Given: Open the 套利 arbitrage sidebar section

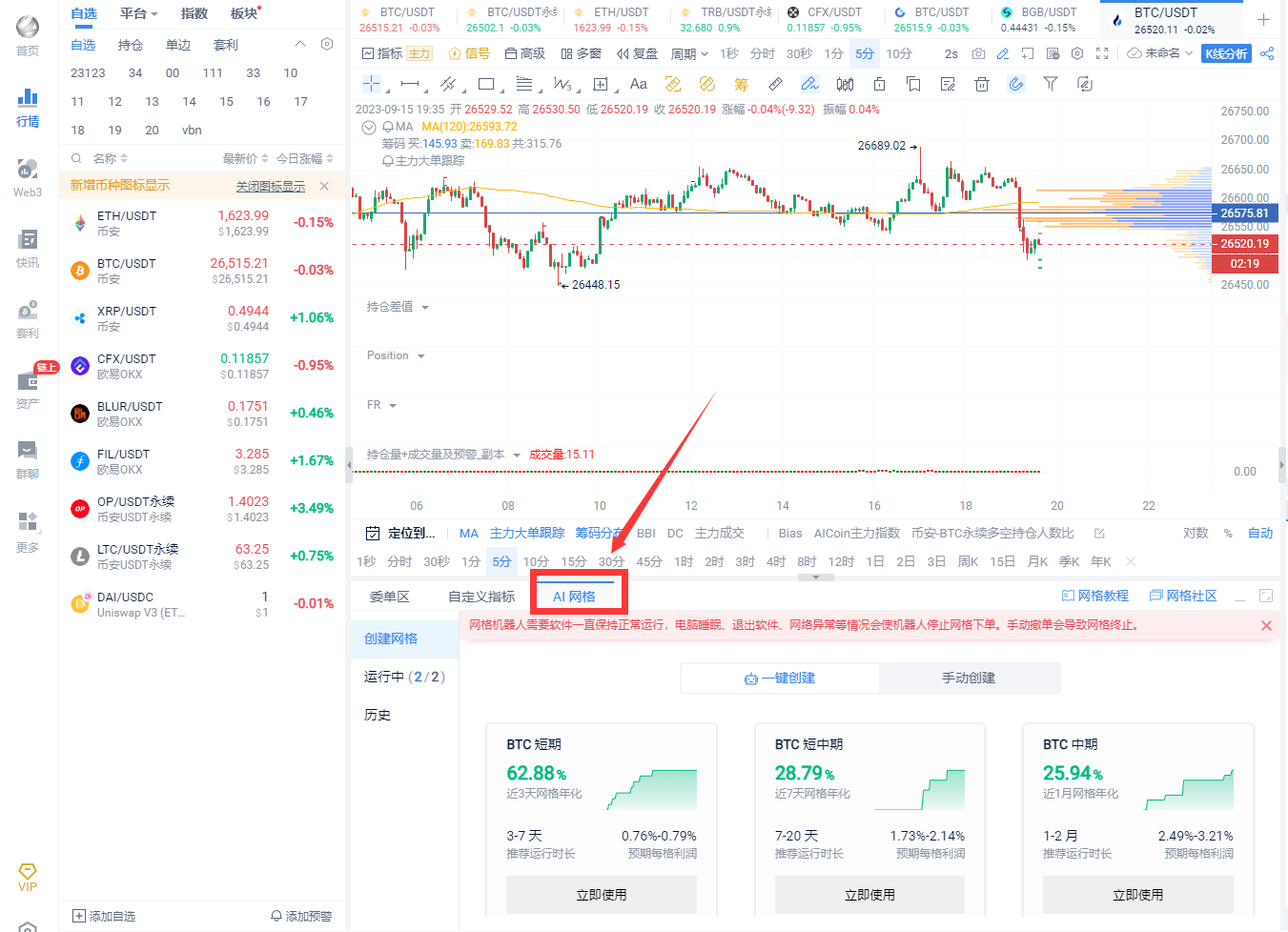Looking at the screenshot, I should click(x=28, y=318).
